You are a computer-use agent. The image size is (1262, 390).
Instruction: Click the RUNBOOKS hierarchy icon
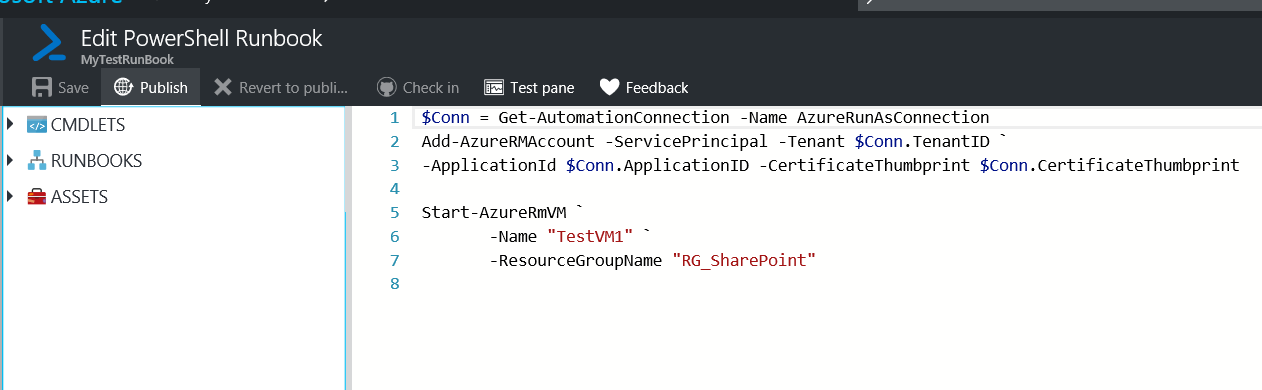[x=37, y=160]
